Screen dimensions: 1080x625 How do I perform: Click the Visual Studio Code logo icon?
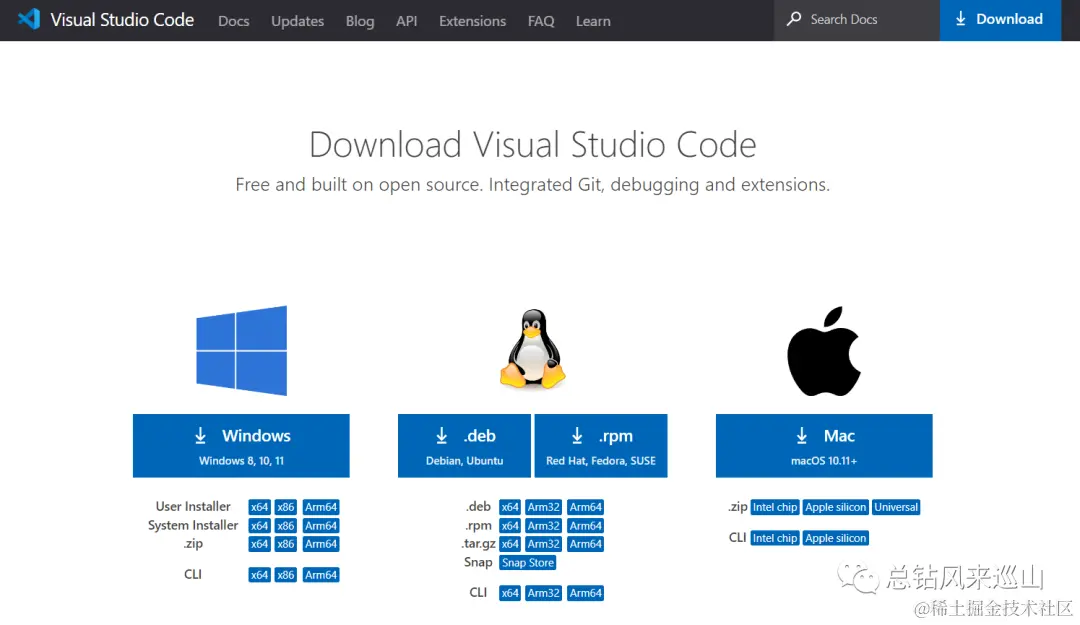(x=29, y=19)
